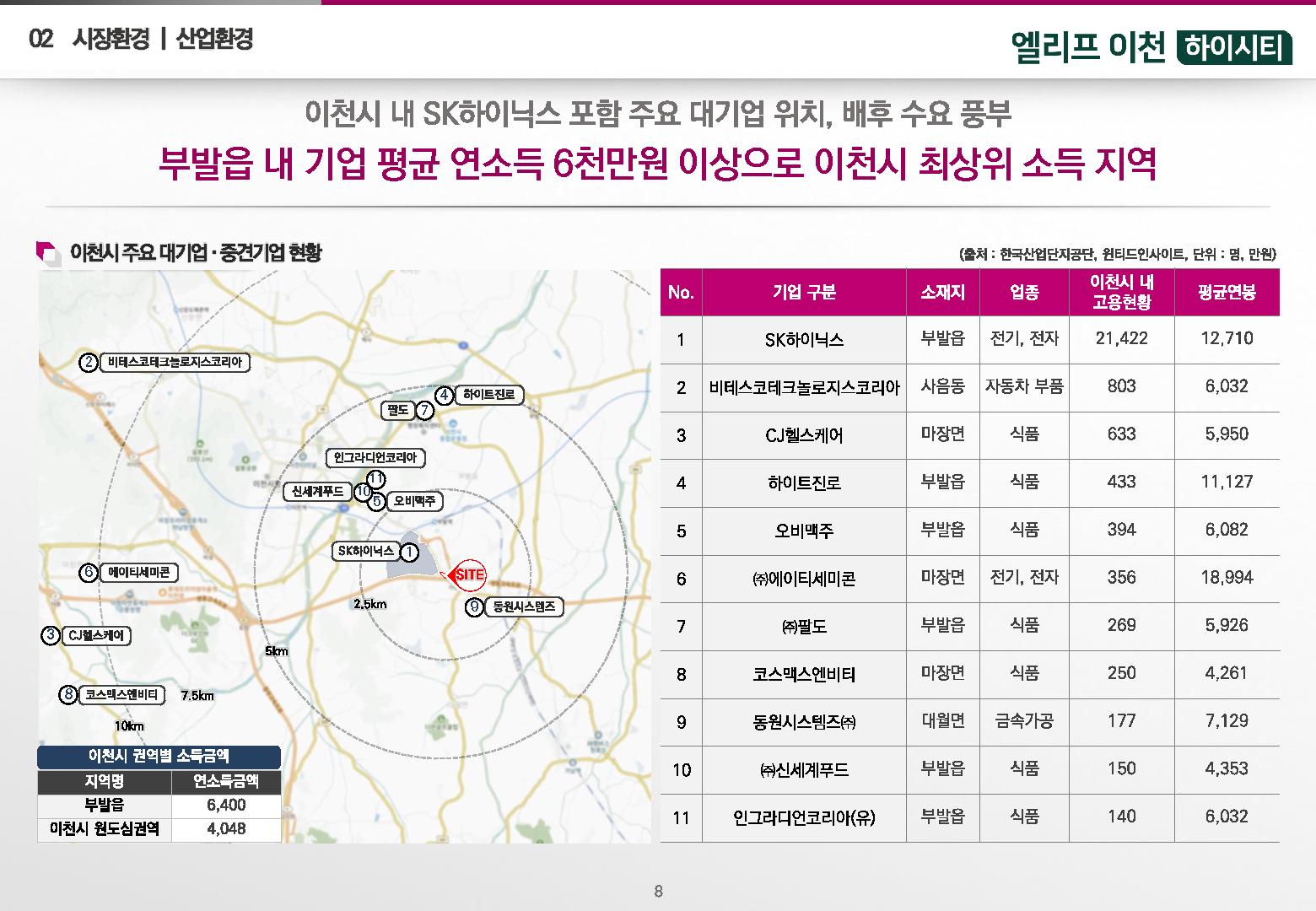Click map marker number 3 by CJ헬스케어

tap(51, 635)
